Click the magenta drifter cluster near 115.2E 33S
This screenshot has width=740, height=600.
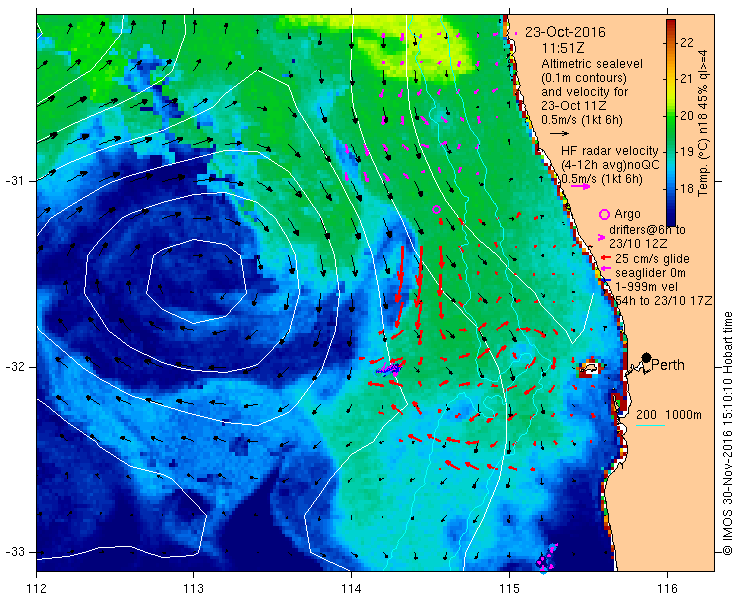click(x=547, y=558)
